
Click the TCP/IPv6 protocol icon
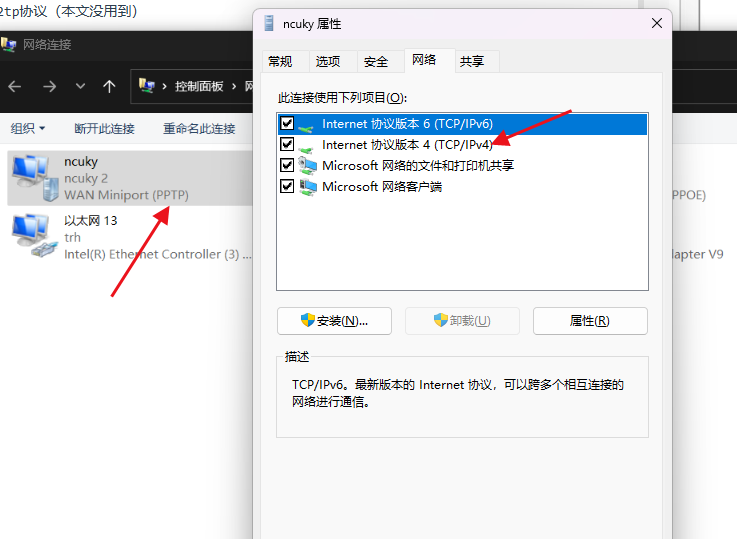pyautogui.click(x=307, y=126)
